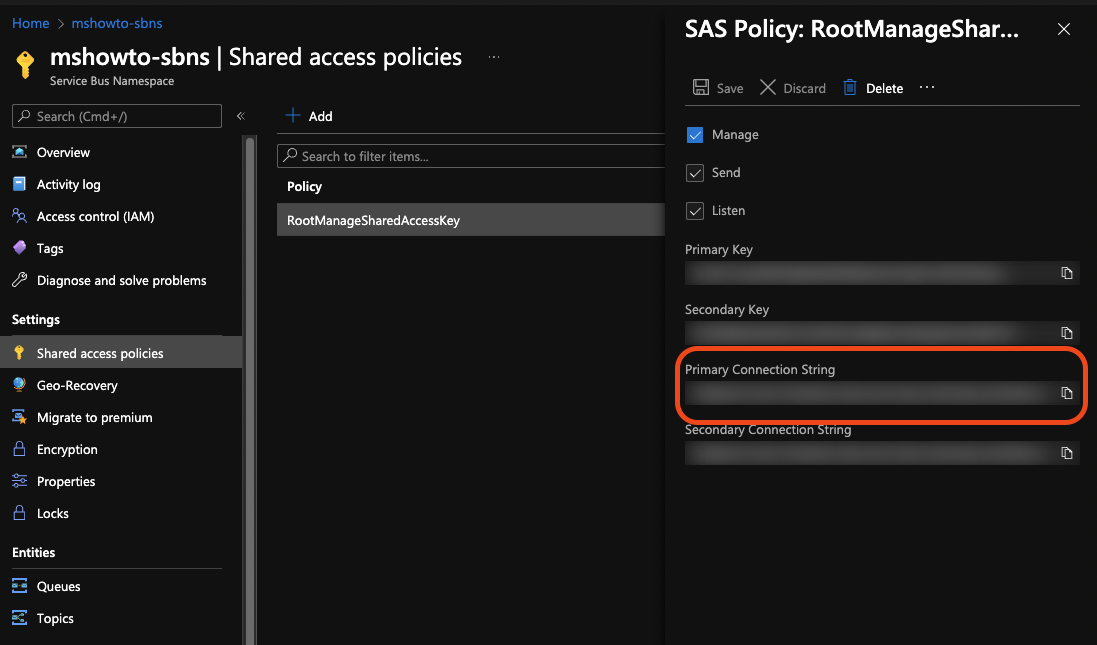1097x645 pixels.
Task: Focus the Search to filter items field
Action: click(471, 156)
